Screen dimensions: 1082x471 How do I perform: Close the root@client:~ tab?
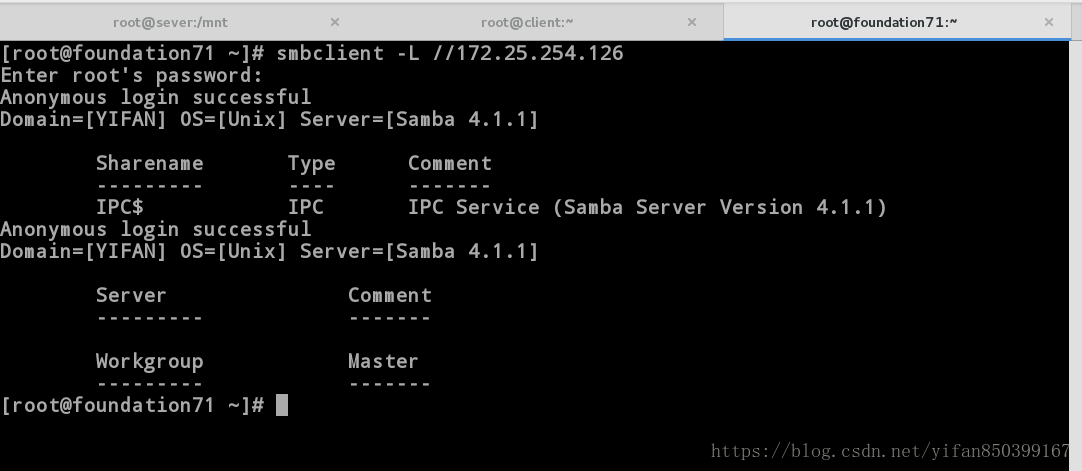[x=691, y=22]
